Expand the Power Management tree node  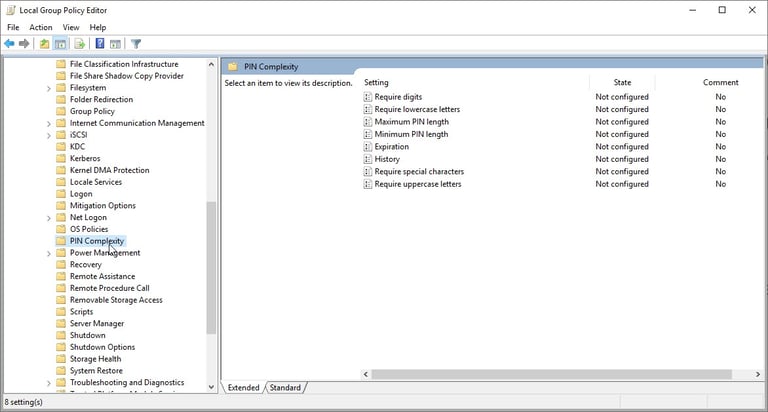click(x=48, y=253)
